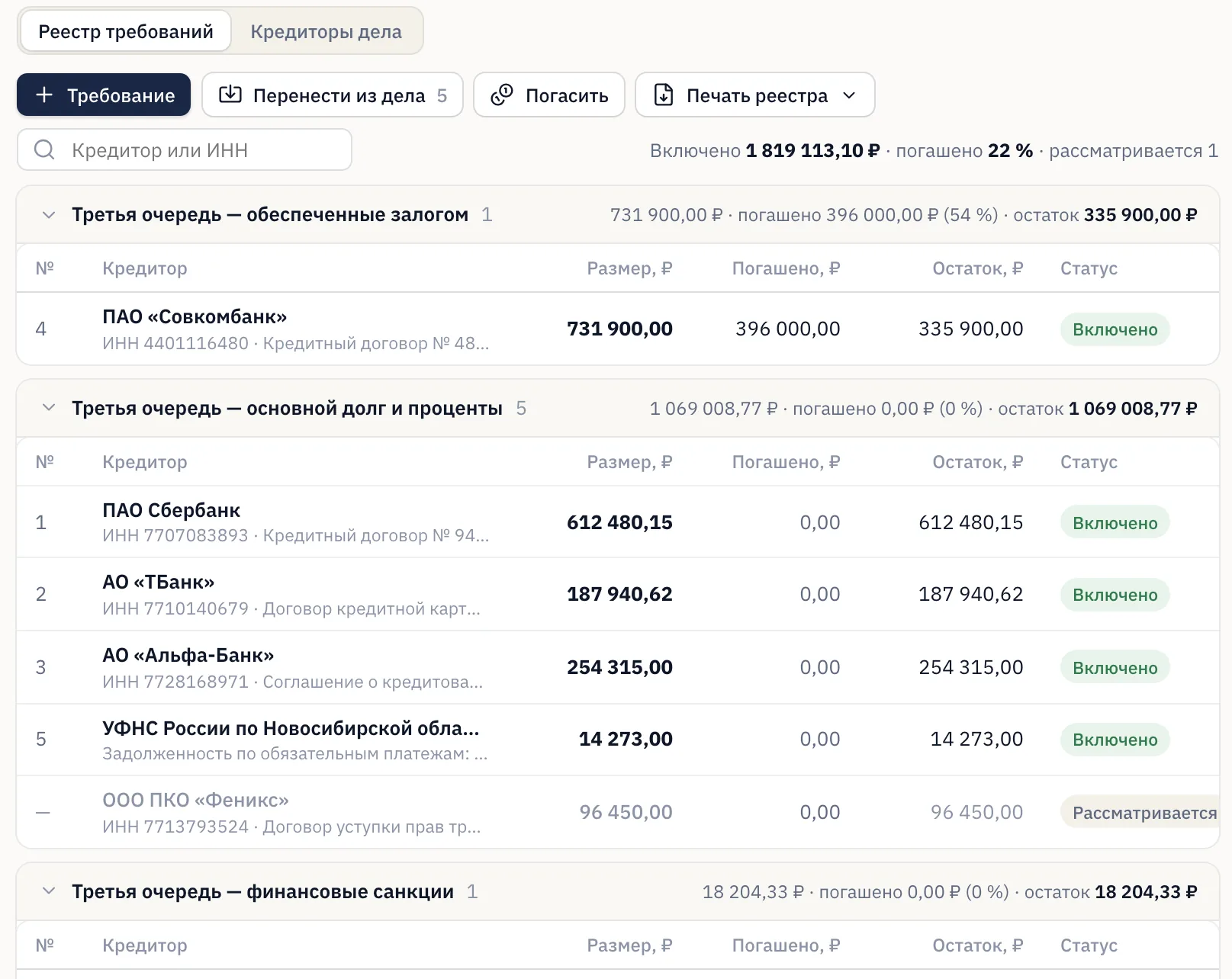1232x979 pixels.
Task: Switch to the Реестр требований tab
Action: click(x=126, y=31)
